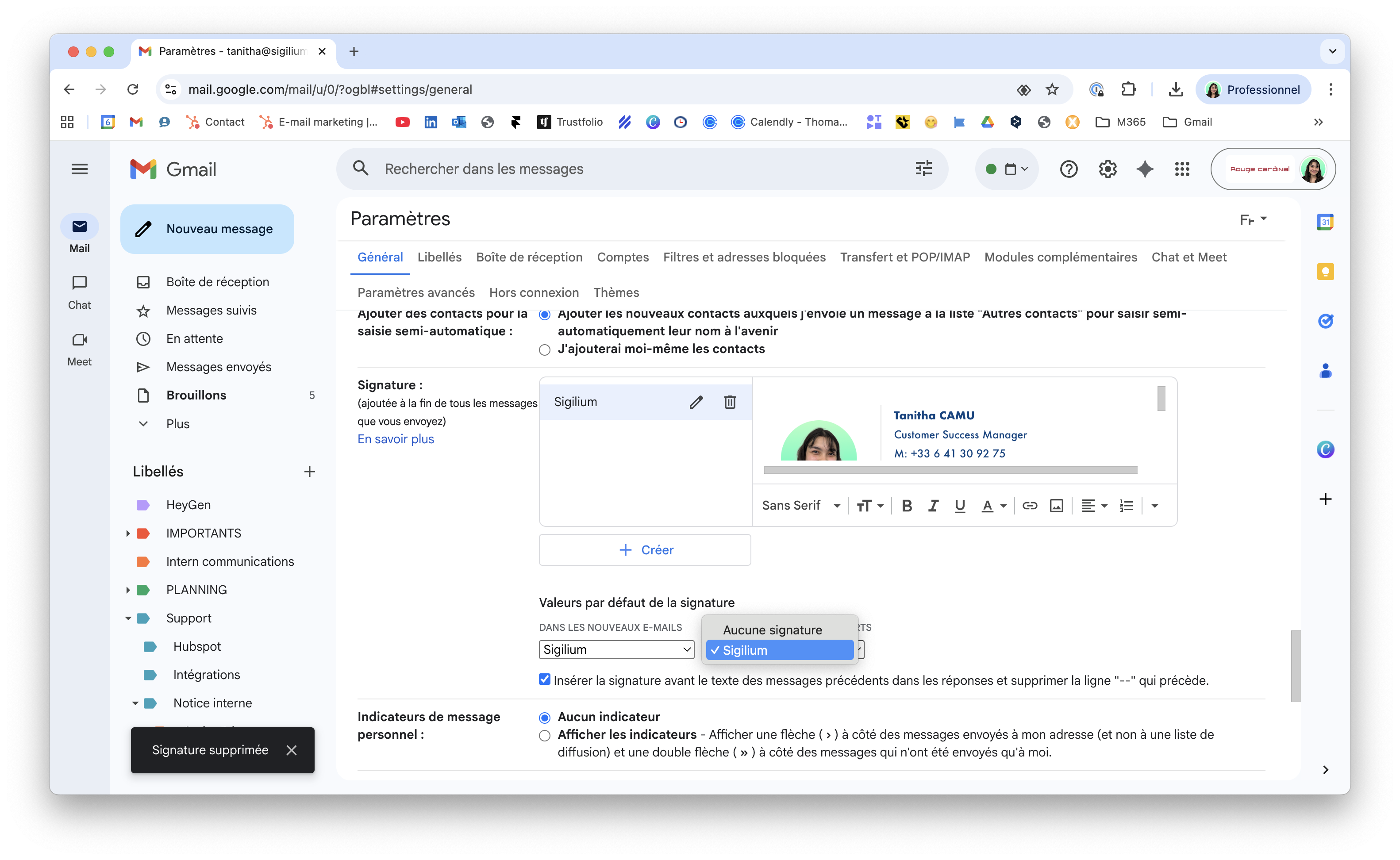Select 'Aucune signature' from the open menu
1400x860 pixels.
pyautogui.click(x=772, y=630)
